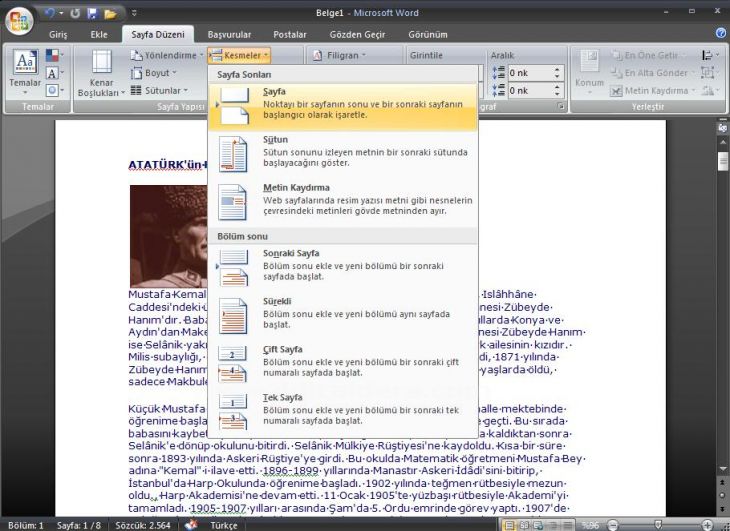The height and width of the screenshot is (531, 730).
Task: Click the proofing errors icon in status bar
Action: [x=191, y=525]
